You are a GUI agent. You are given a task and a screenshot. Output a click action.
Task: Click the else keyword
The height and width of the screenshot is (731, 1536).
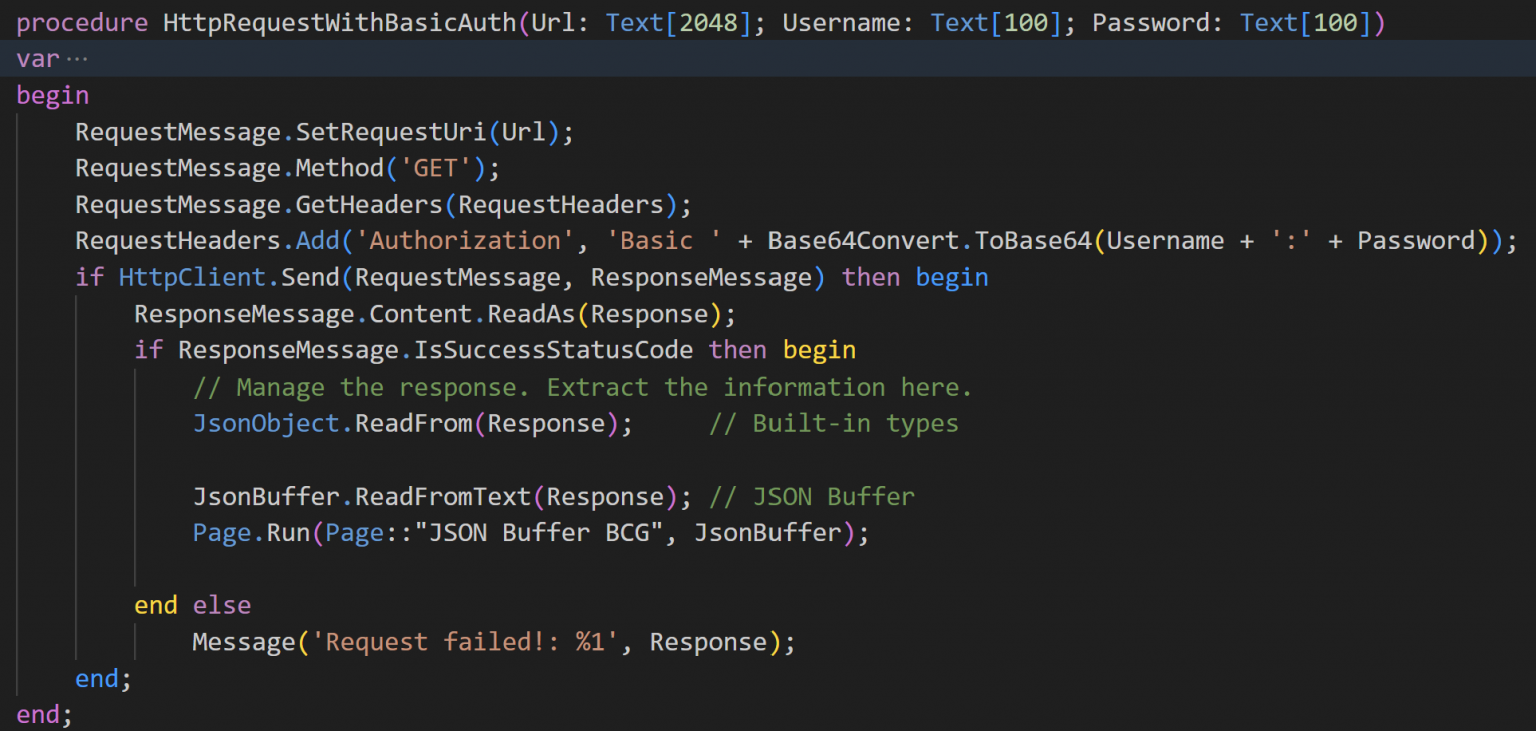pyautogui.click(x=222, y=605)
